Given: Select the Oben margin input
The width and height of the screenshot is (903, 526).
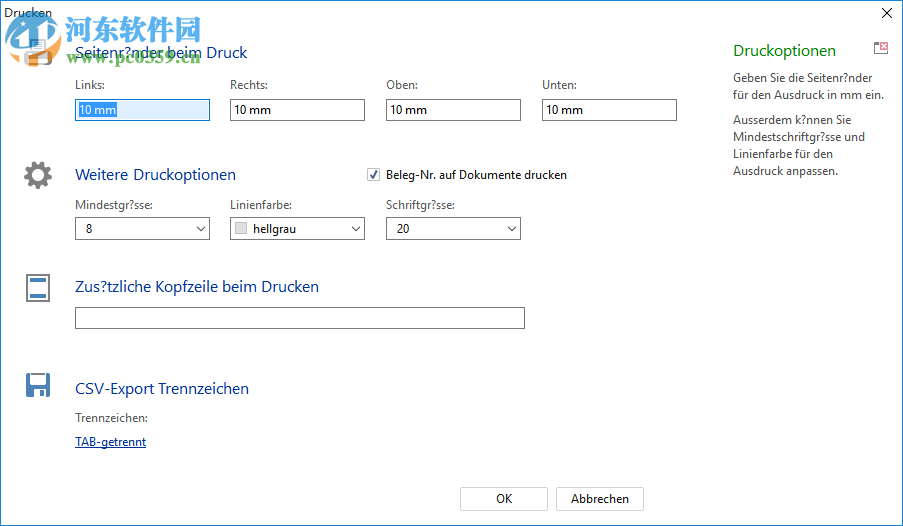Looking at the screenshot, I should tap(453, 110).
